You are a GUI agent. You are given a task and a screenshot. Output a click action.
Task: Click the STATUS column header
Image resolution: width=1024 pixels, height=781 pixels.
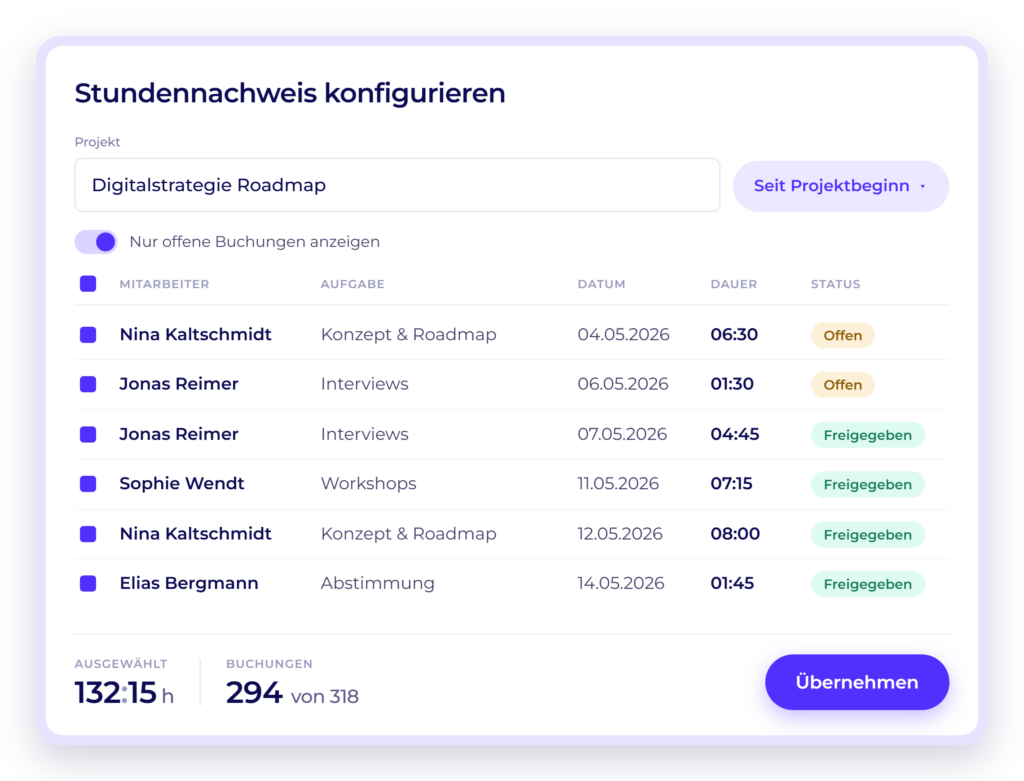tap(836, 284)
